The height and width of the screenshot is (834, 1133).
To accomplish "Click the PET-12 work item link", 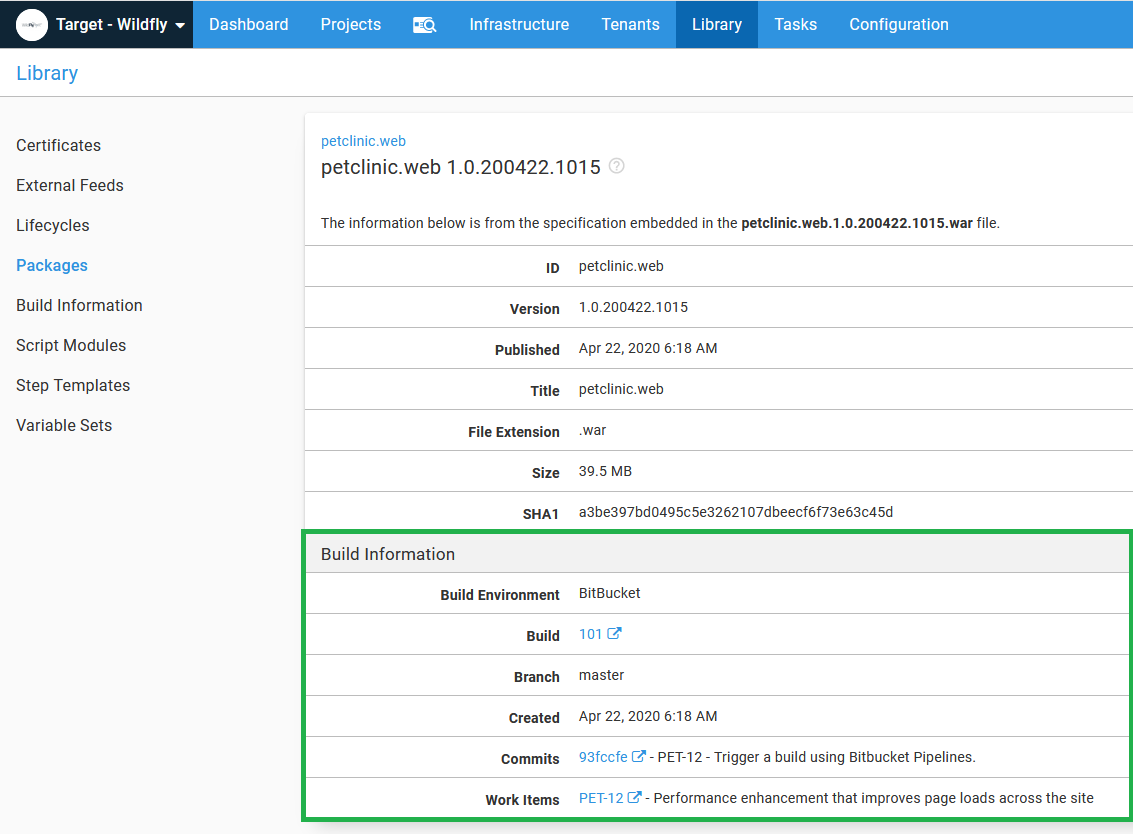I will pyautogui.click(x=602, y=797).
